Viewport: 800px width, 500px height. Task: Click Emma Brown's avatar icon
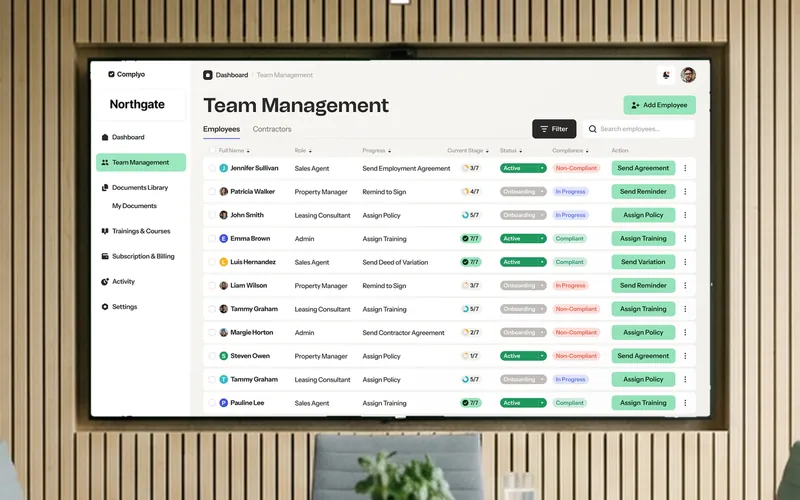pyautogui.click(x=223, y=238)
